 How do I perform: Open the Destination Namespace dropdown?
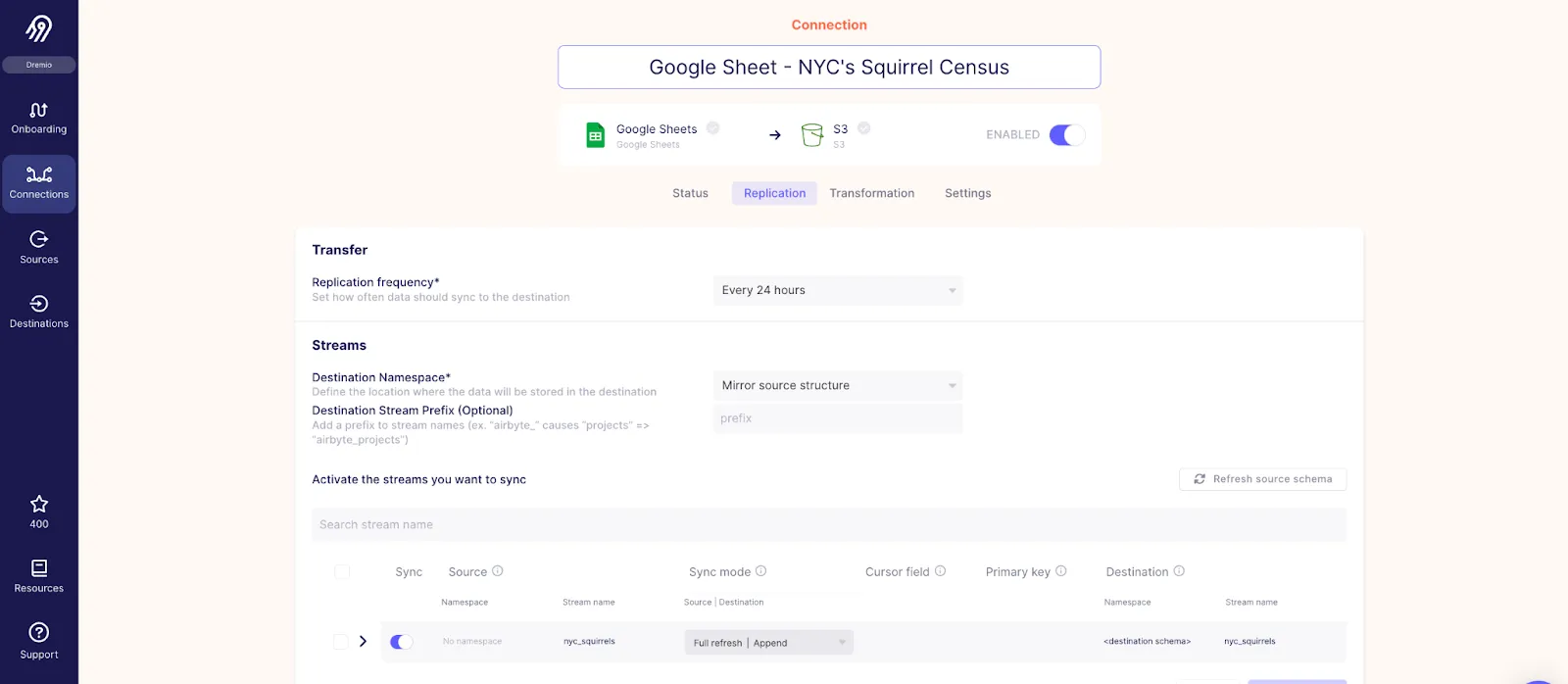point(838,385)
